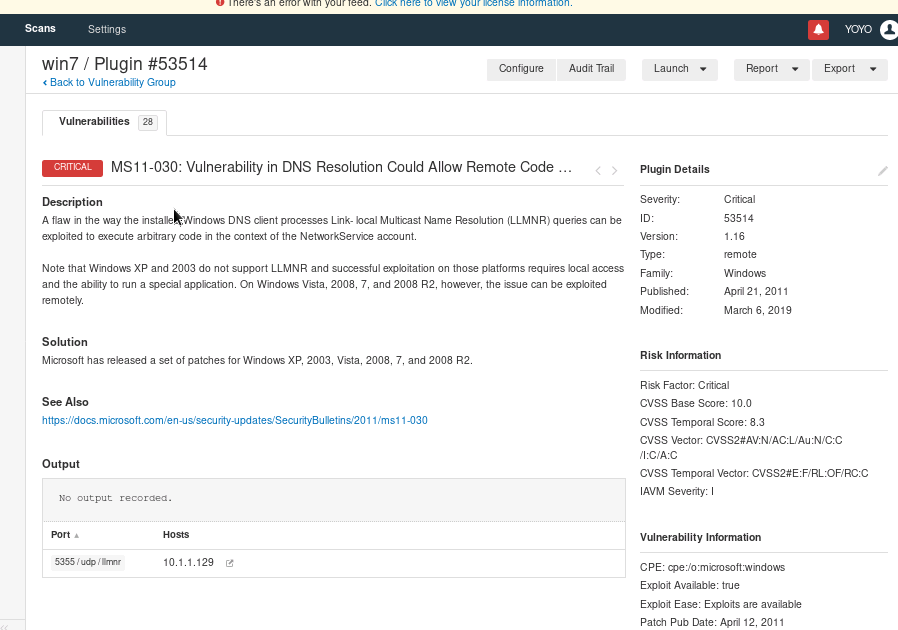Viewport: 898px width, 630px height.
Task: Click the Solution section heading
Action: 65,342
